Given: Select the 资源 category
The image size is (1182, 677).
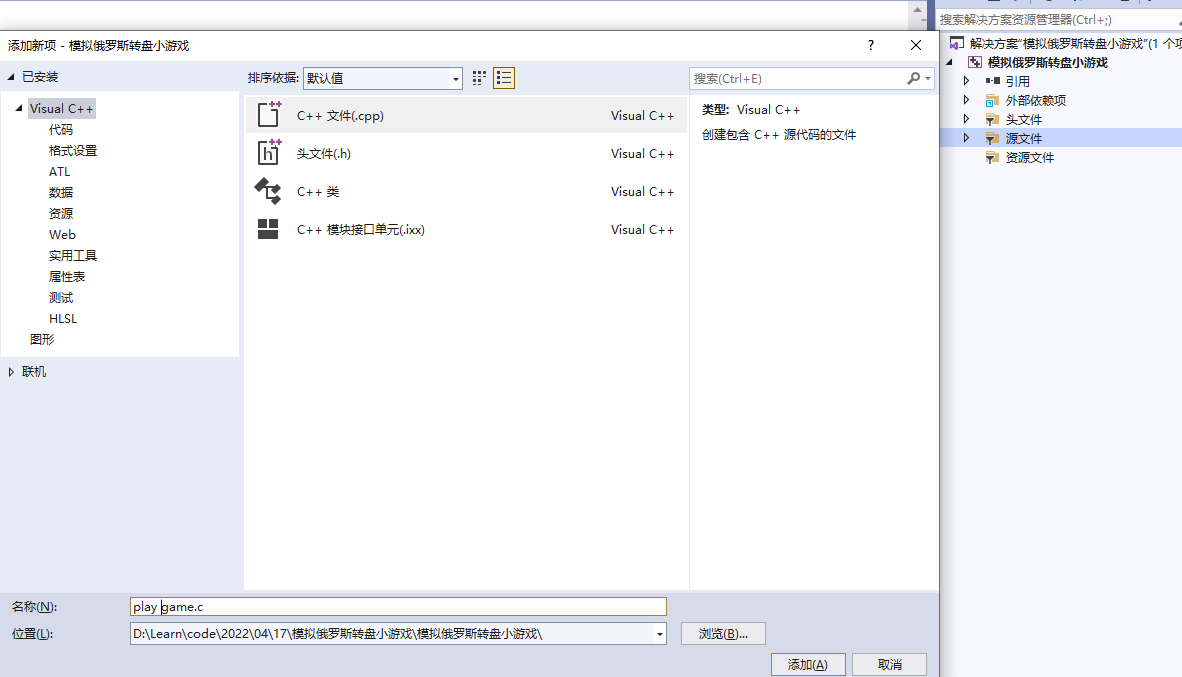Looking at the screenshot, I should (x=61, y=213).
